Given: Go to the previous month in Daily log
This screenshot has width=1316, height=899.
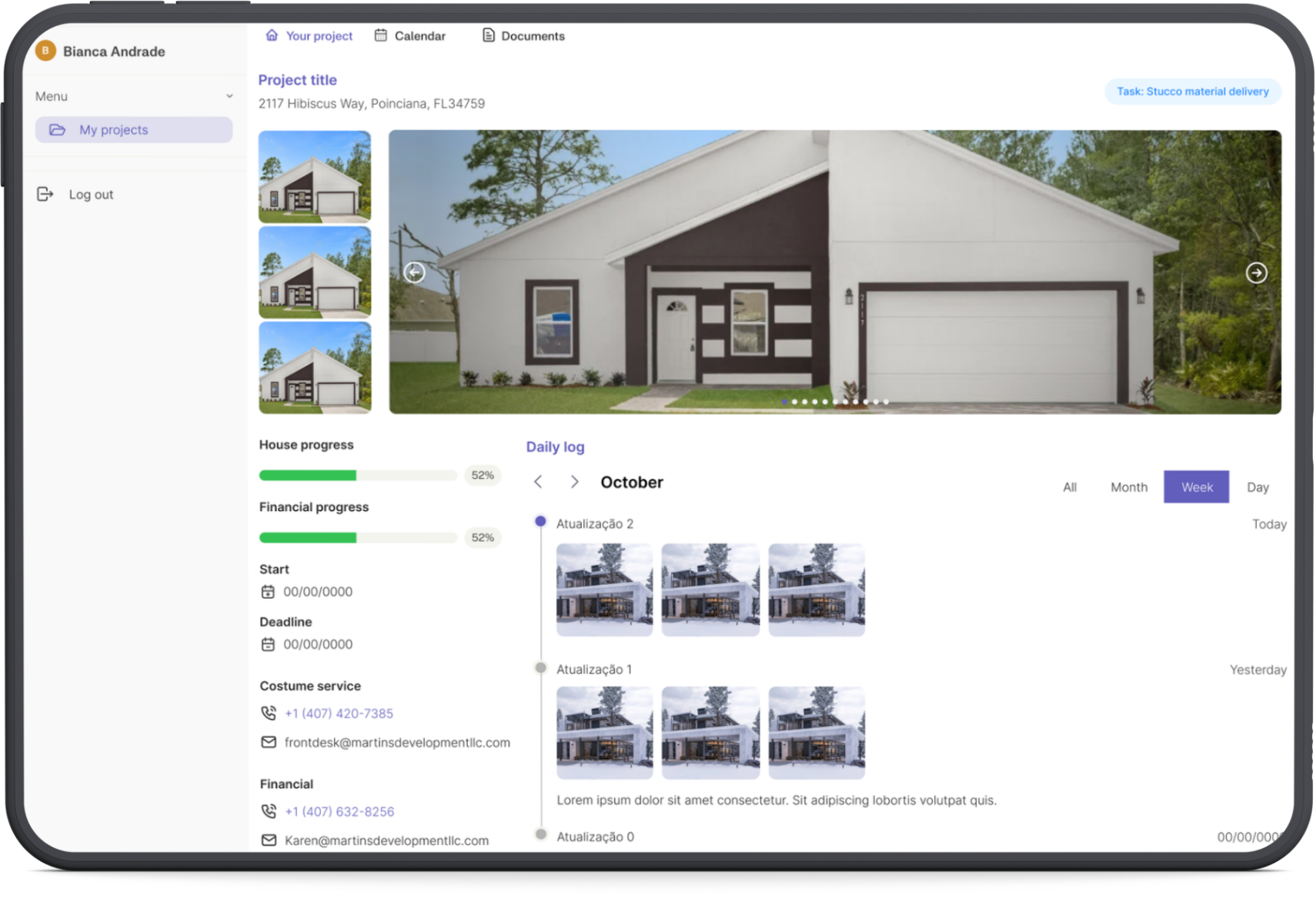Looking at the screenshot, I should 538,482.
